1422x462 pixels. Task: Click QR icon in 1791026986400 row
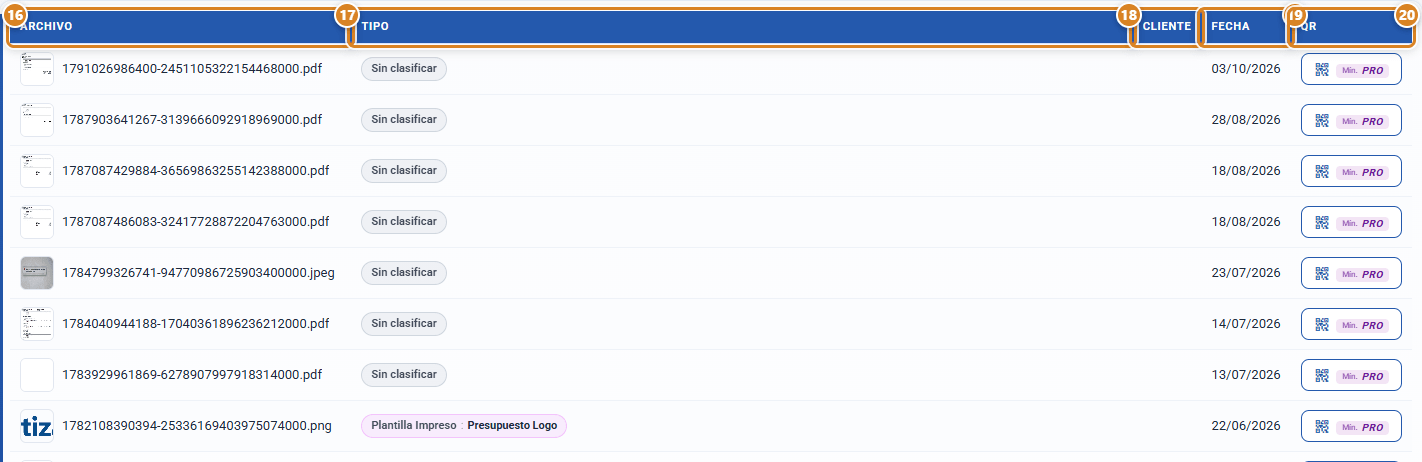pyautogui.click(x=1322, y=70)
